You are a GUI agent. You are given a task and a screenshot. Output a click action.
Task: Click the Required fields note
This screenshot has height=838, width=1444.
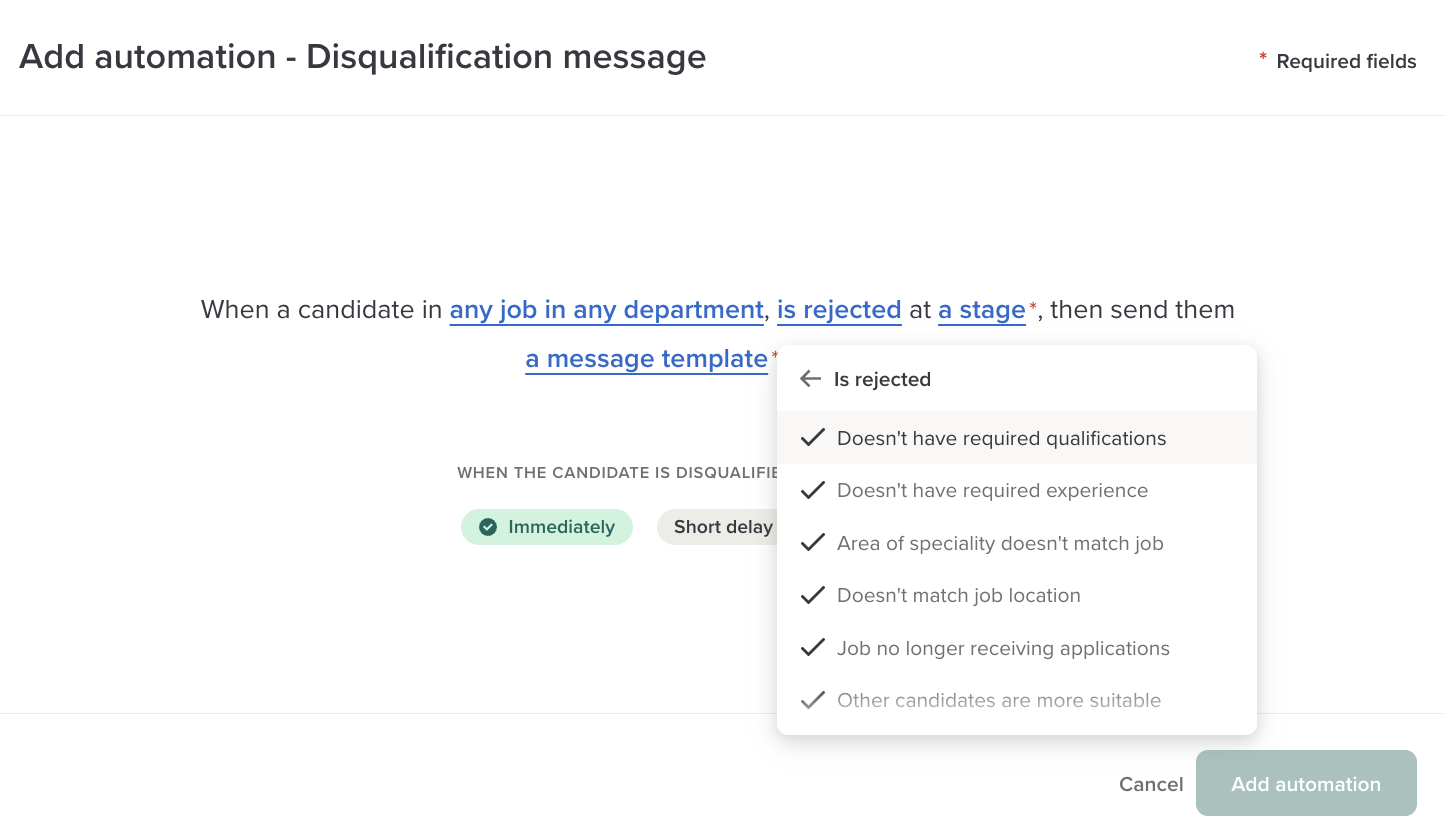click(1346, 61)
